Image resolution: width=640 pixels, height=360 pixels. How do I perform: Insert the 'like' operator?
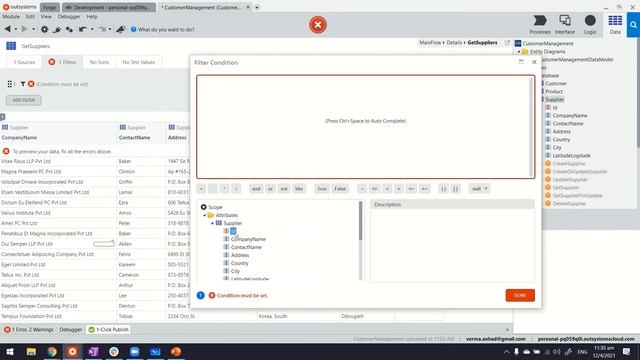coord(299,189)
